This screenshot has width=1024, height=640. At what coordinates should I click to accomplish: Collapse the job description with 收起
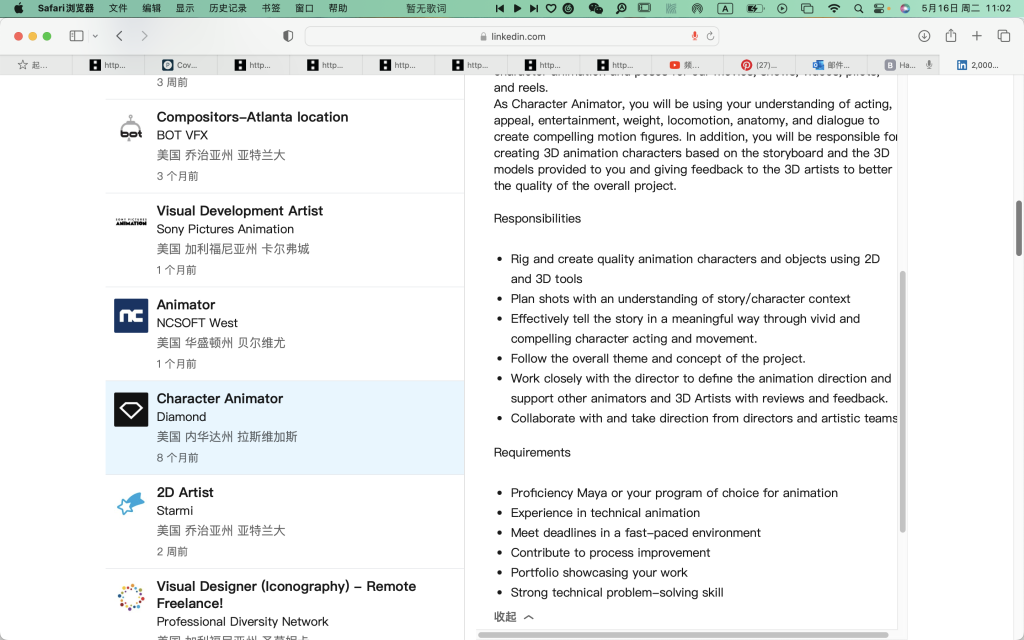point(513,616)
